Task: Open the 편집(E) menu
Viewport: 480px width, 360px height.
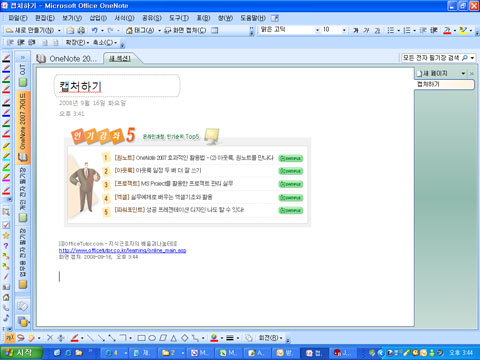Action: [x=45, y=18]
